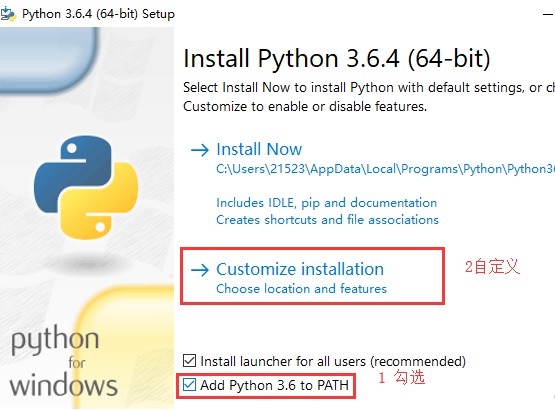This screenshot has width=555, height=410.
Task: Minimize the setup window
Action: [548, 14]
